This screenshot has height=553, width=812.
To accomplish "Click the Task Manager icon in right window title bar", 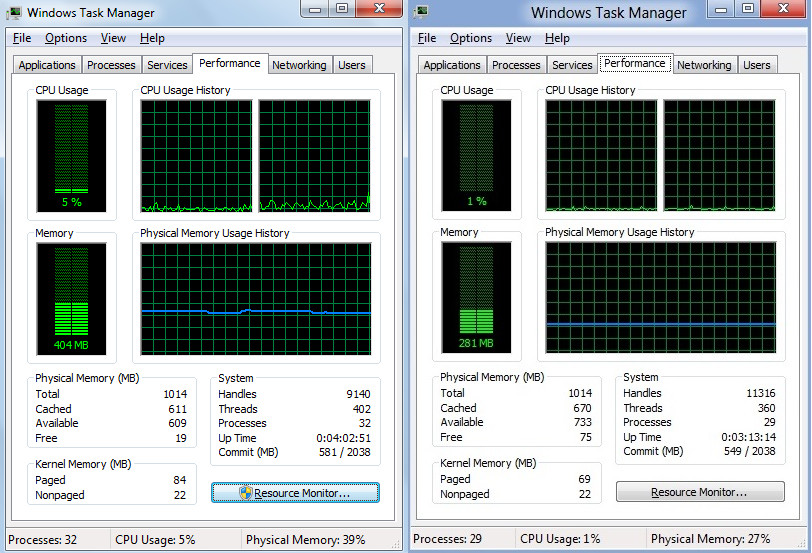I will point(422,11).
